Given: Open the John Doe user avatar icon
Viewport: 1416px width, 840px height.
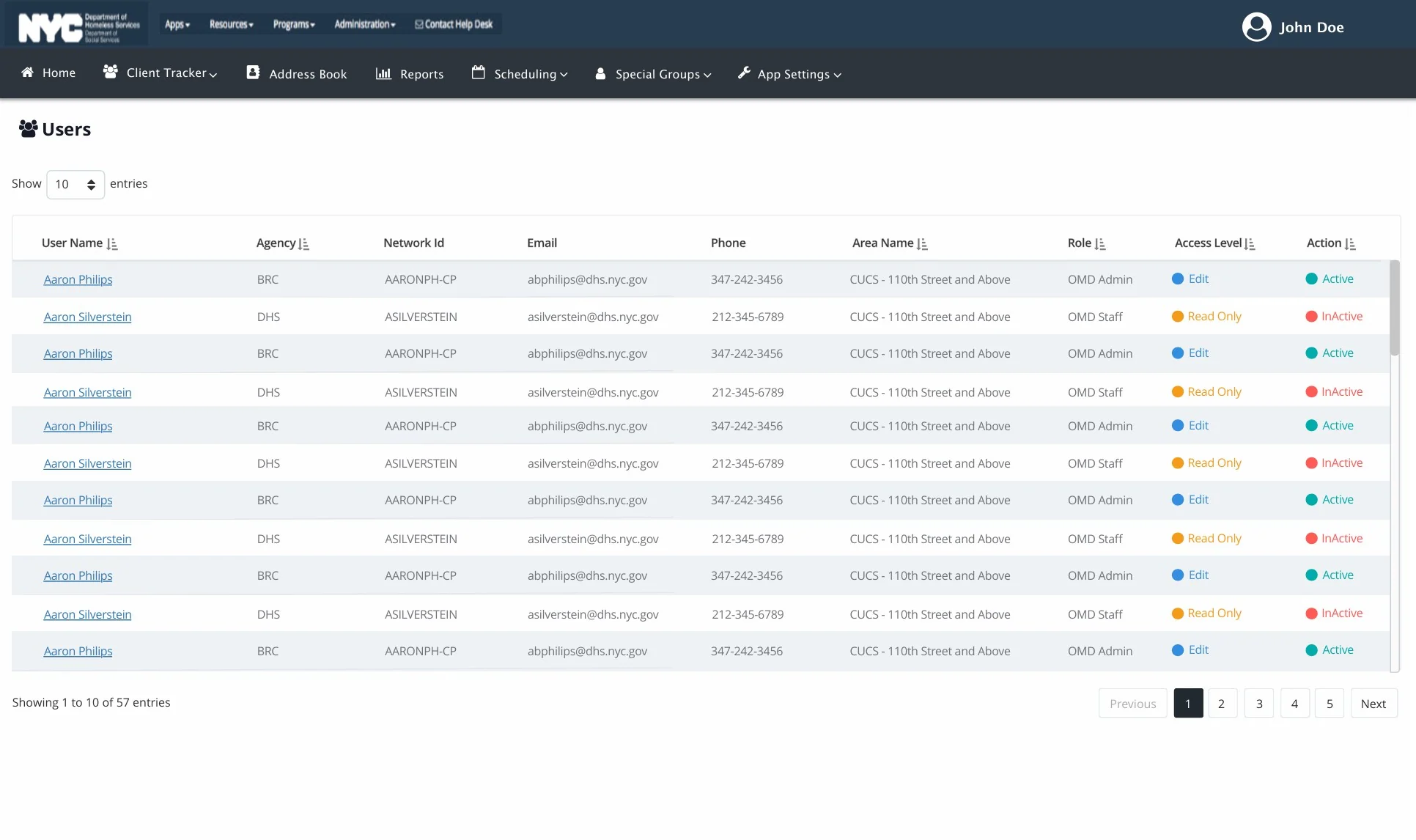Looking at the screenshot, I should click(1256, 27).
